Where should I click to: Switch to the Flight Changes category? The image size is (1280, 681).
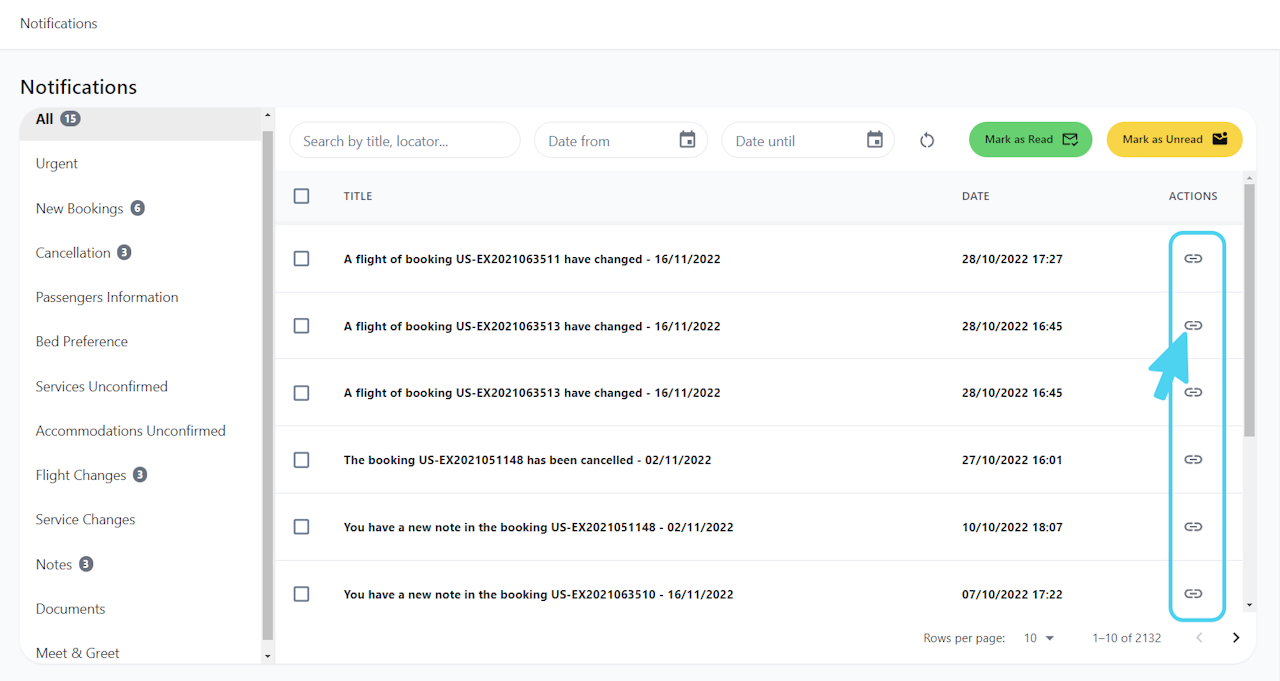pos(81,475)
